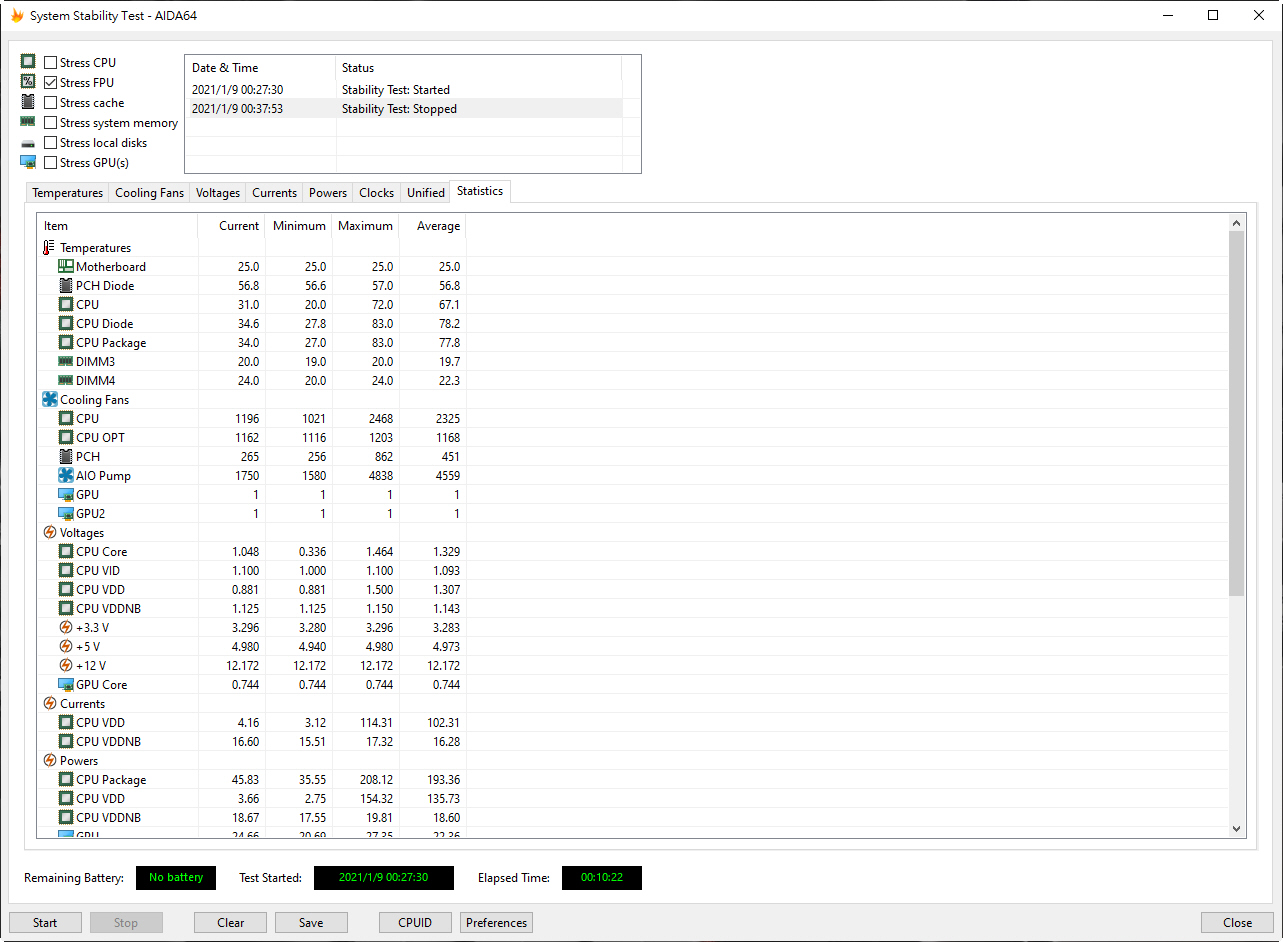Click the statistics scrollbar up arrow
Screen dimensions: 1283x942
(1237, 223)
